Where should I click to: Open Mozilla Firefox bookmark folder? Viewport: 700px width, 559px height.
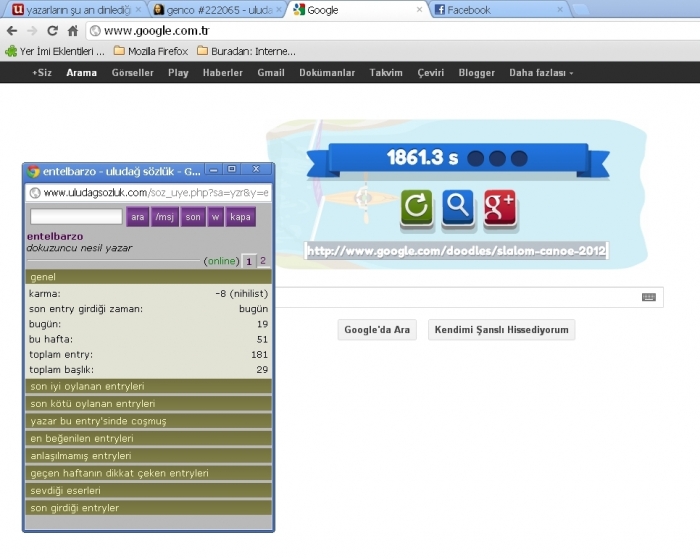(151, 51)
